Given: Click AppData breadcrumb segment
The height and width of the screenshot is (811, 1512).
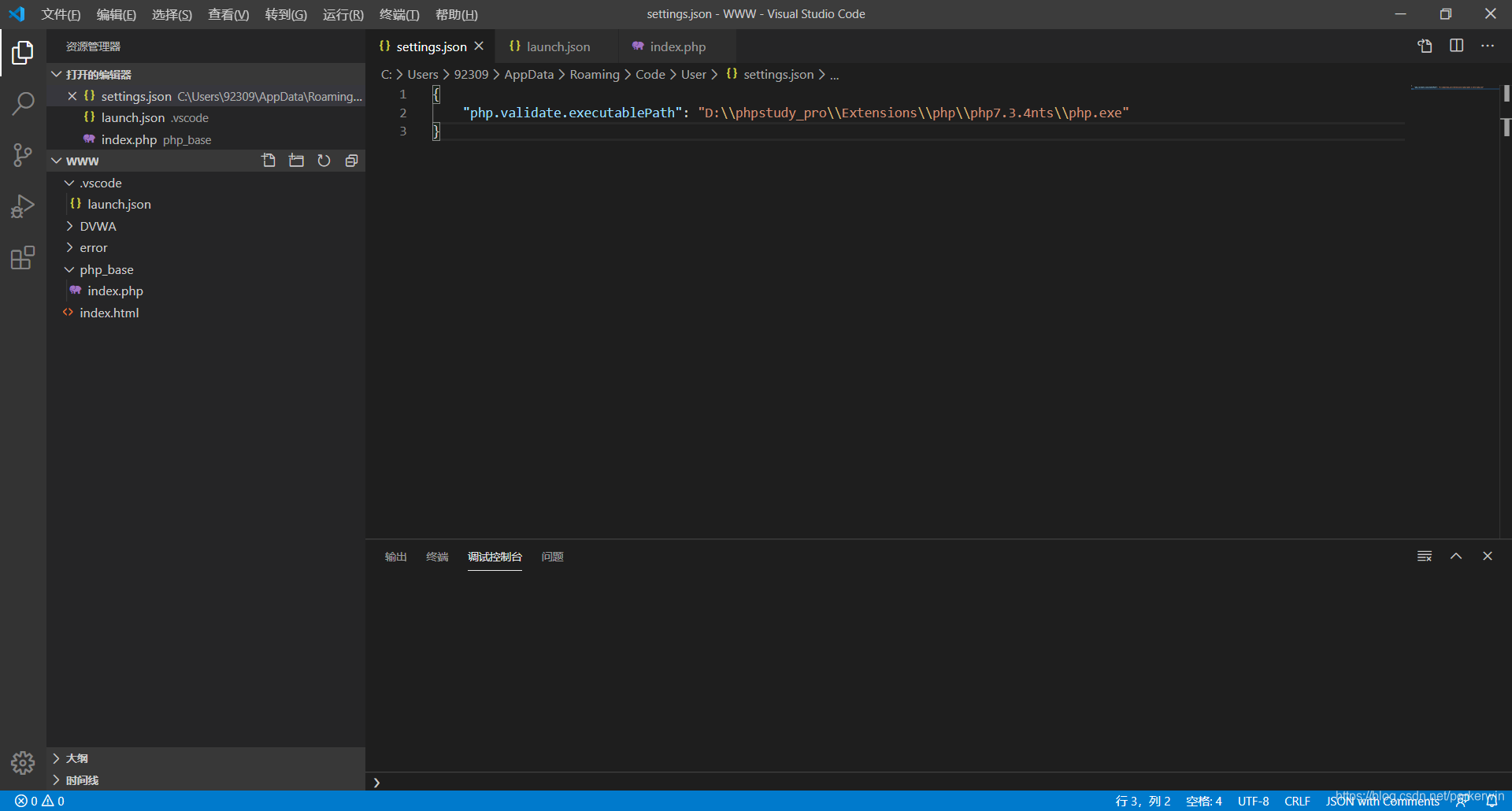Looking at the screenshot, I should [x=528, y=74].
